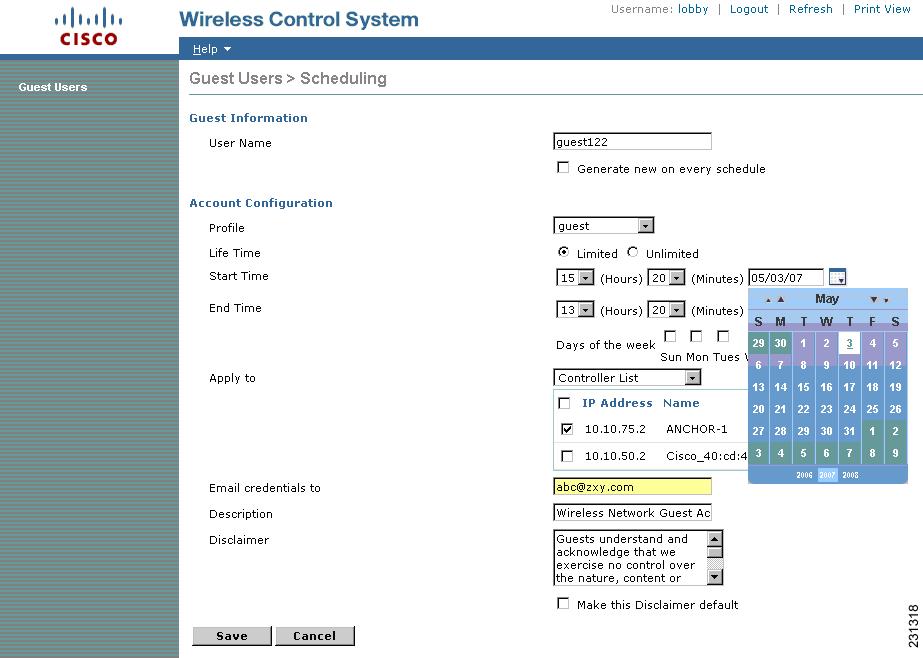Pick May 22 in the calendar
This screenshot has width=923, height=658.
pos(804,409)
